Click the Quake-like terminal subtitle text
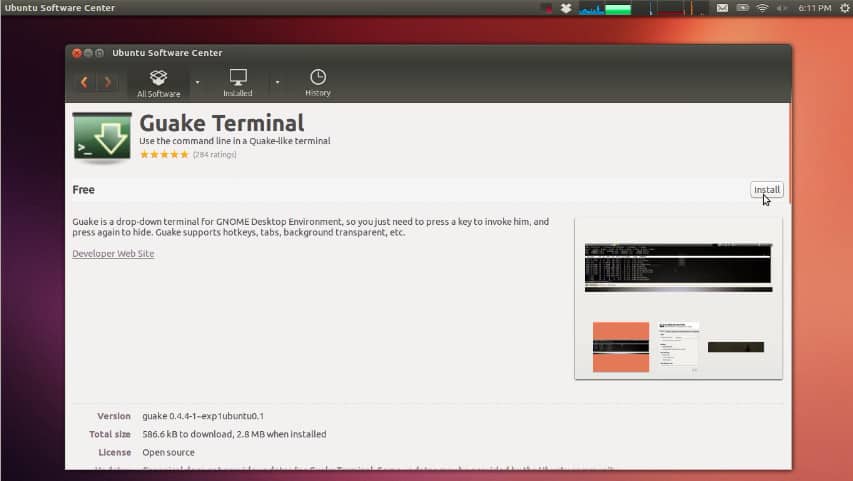The height and width of the screenshot is (481, 853). [234, 141]
